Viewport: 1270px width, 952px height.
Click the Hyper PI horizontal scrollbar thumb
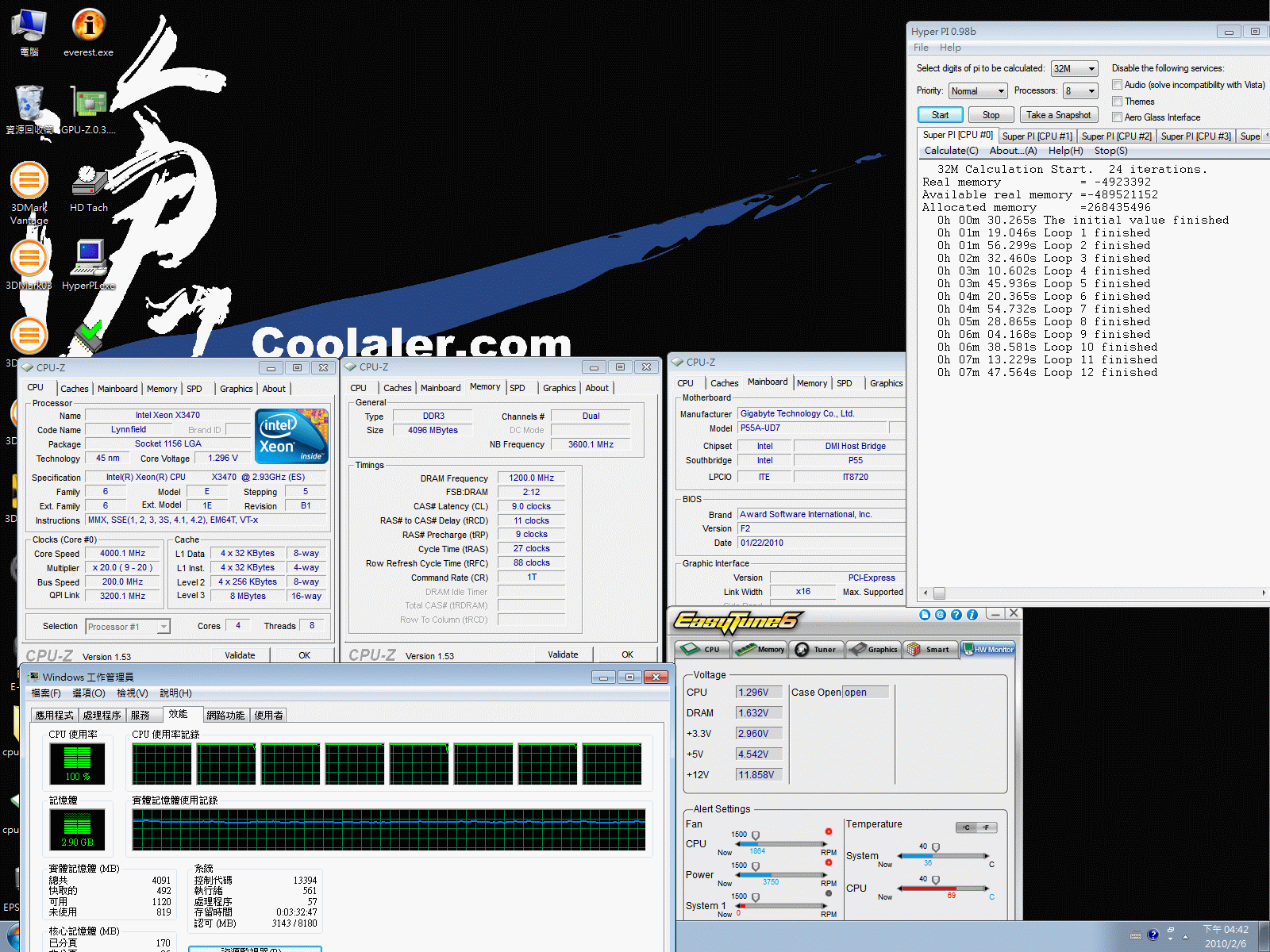939,593
